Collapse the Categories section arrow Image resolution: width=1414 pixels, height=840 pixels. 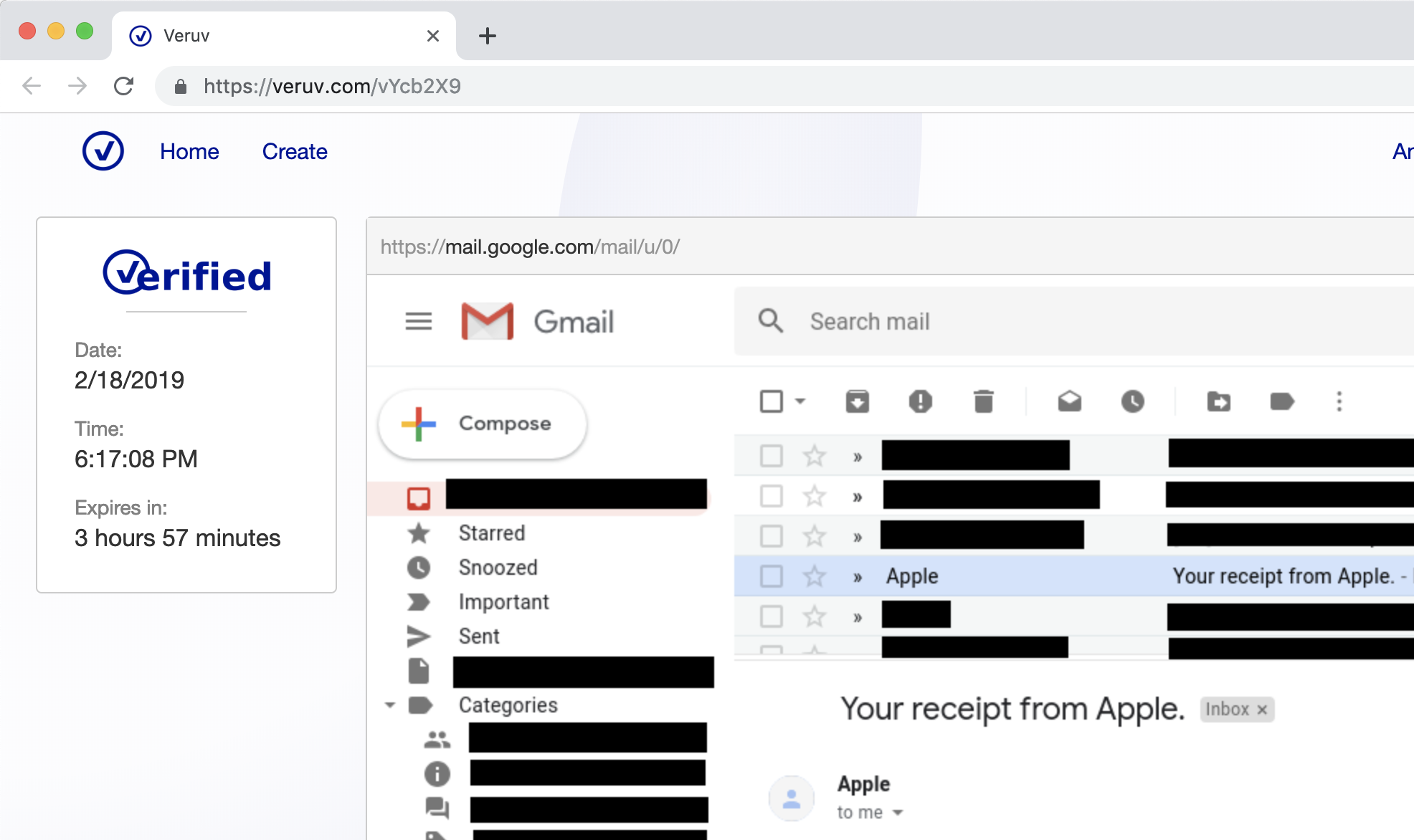390,705
